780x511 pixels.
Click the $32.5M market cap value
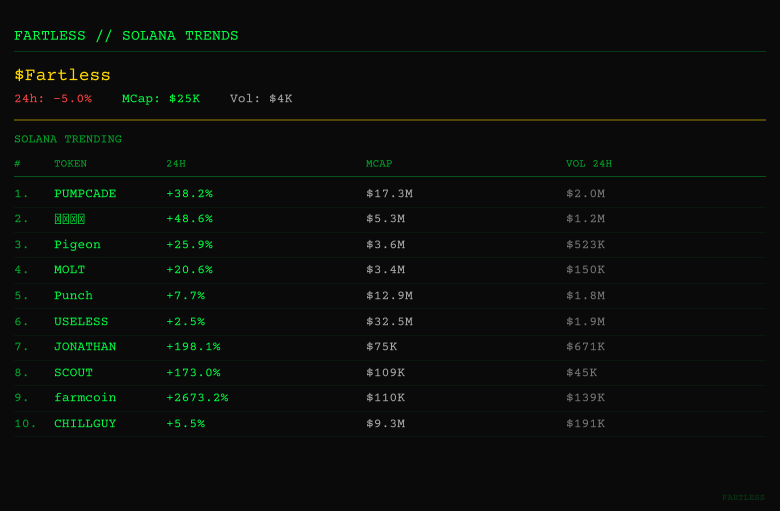pyautogui.click(x=390, y=321)
